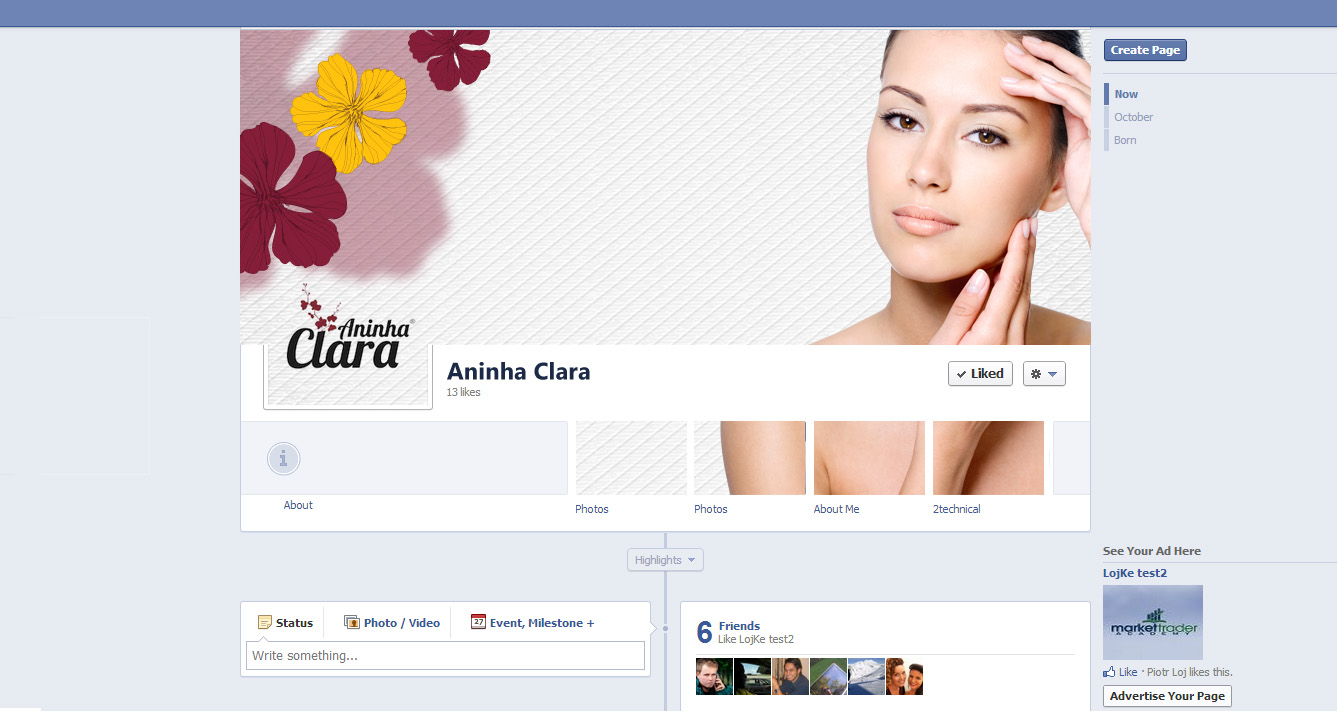Jump to Now in the timeline navigator

[x=1126, y=94]
